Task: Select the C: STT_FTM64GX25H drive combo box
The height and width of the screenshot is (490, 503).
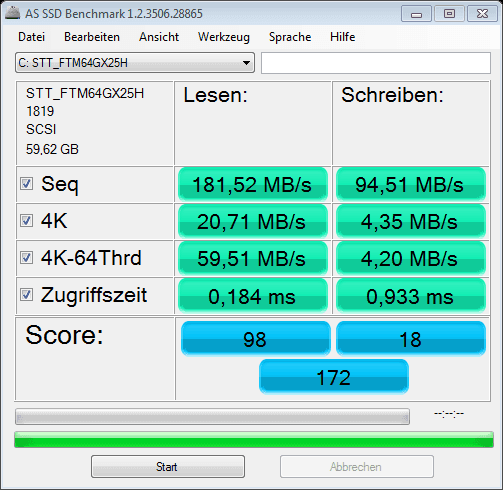Action: coord(135,63)
